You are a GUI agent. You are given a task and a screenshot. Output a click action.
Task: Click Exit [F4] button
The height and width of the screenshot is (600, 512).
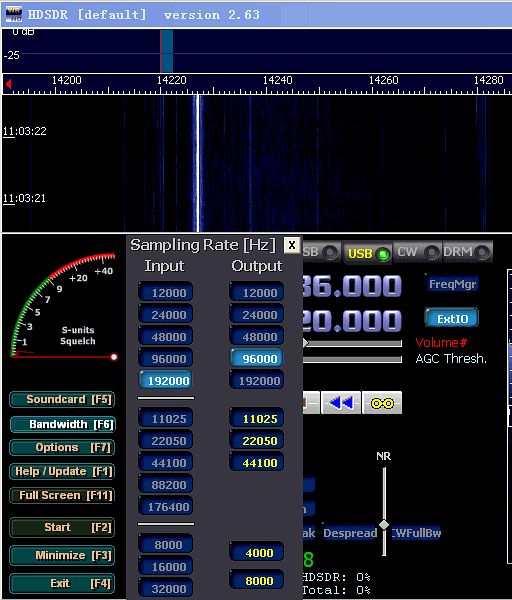click(62, 584)
